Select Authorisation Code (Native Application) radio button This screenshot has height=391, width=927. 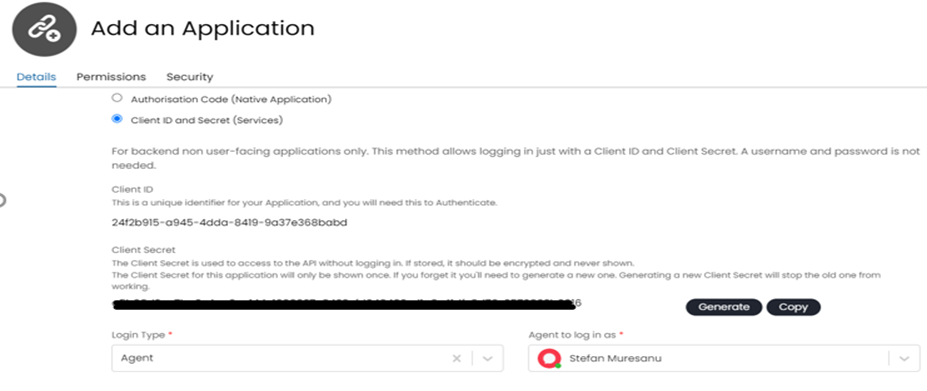pyautogui.click(x=117, y=98)
